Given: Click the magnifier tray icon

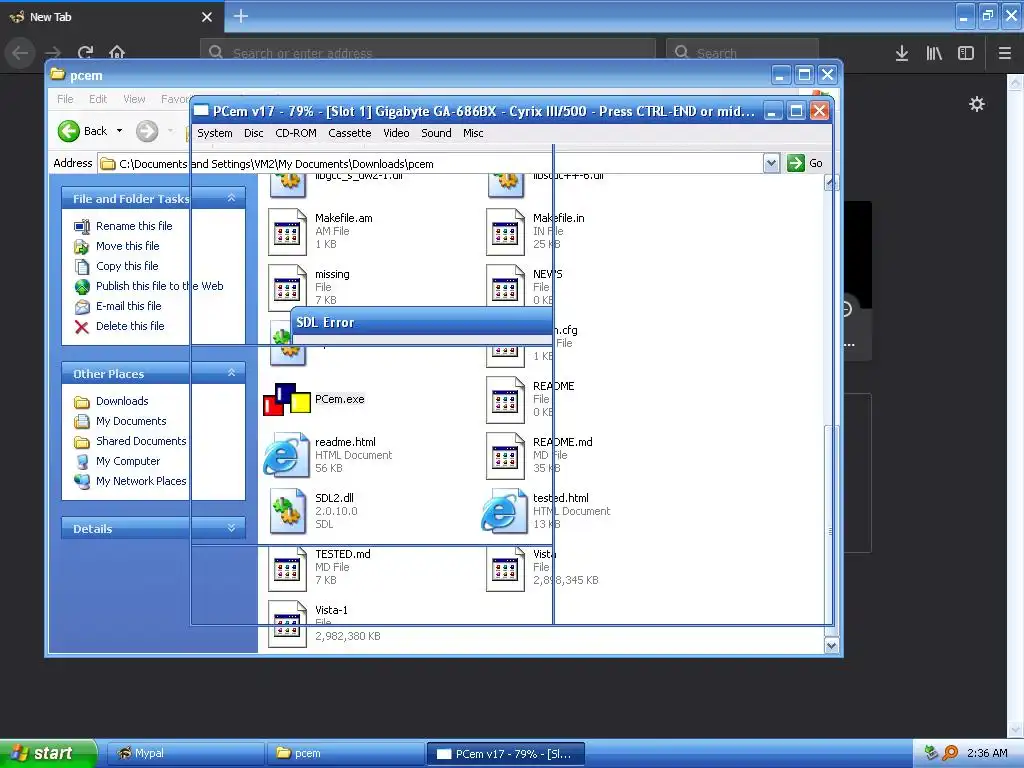Looking at the screenshot, I should (950, 753).
